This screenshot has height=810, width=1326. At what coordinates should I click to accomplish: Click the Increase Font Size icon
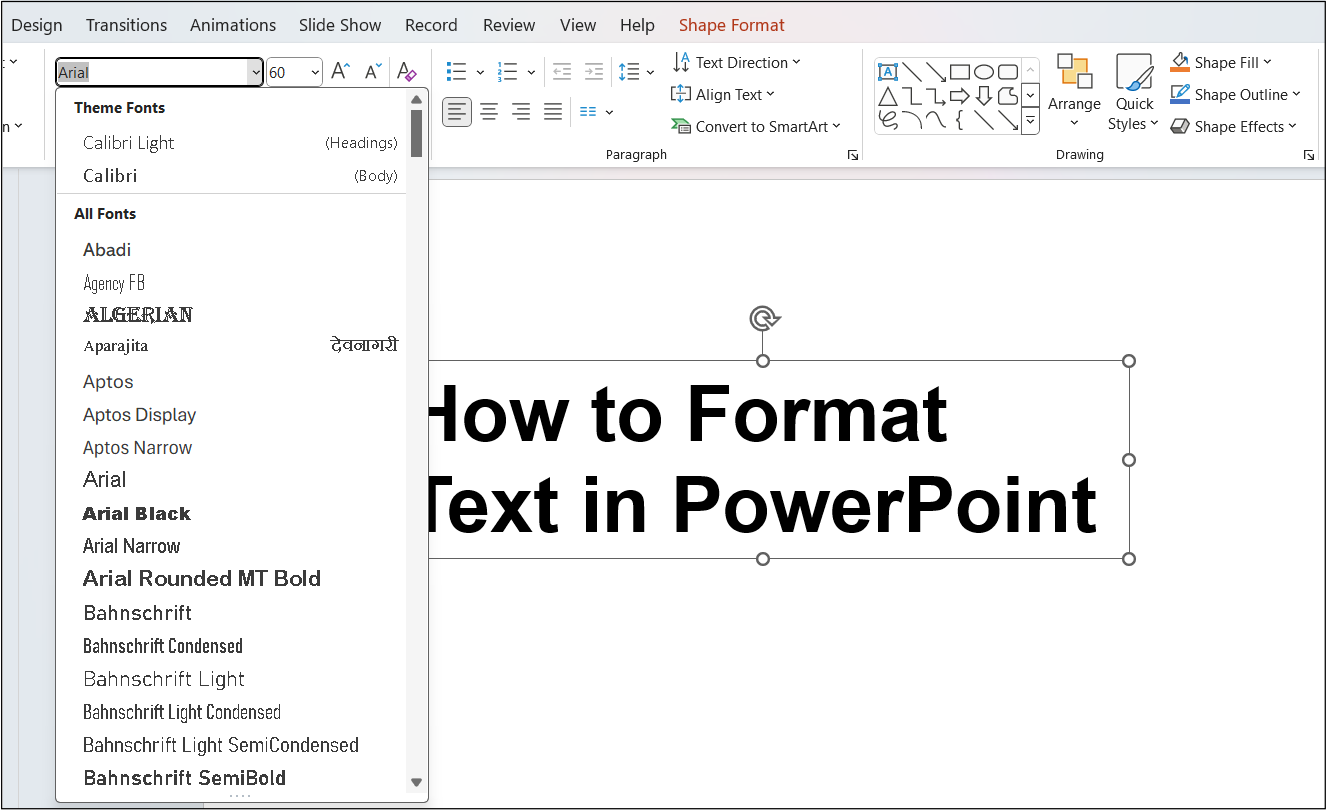click(x=340, y=72)
